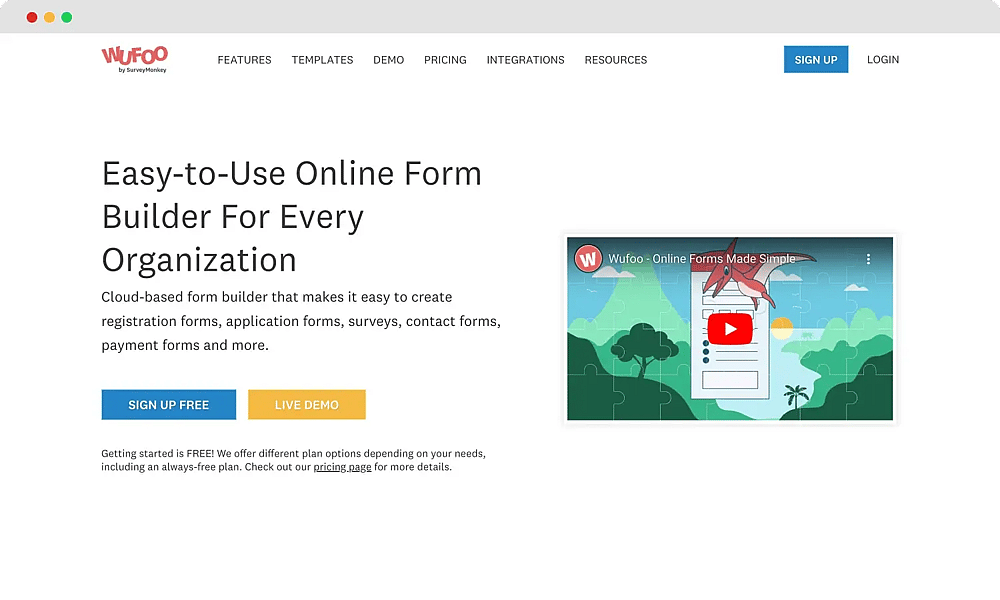Viewport: 1000px width, 600px height.
Task: Click the blue Sign Up header button
Action: pos(816,59)
